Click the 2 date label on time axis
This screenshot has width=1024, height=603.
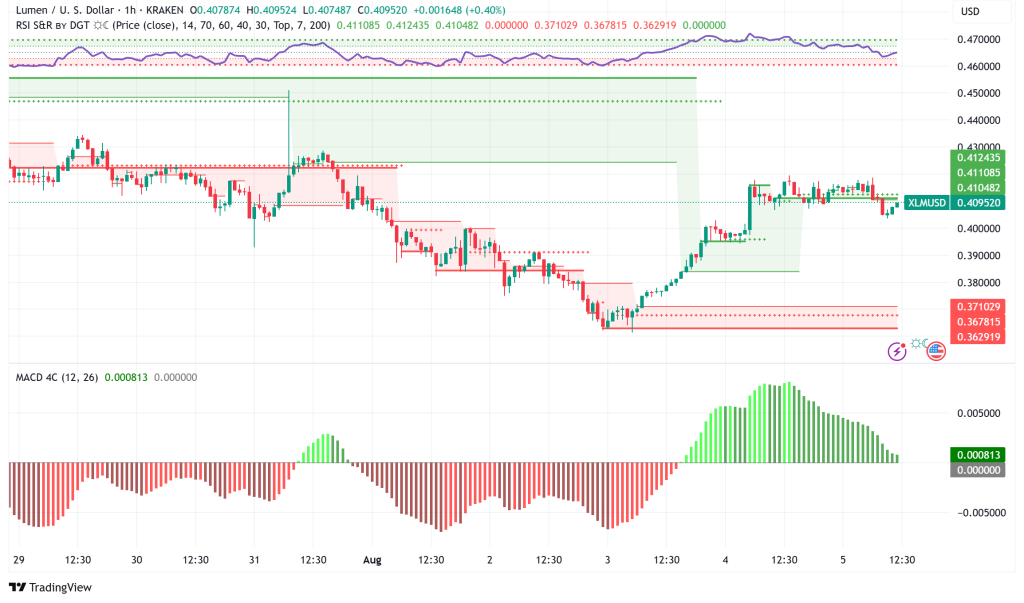490,560
